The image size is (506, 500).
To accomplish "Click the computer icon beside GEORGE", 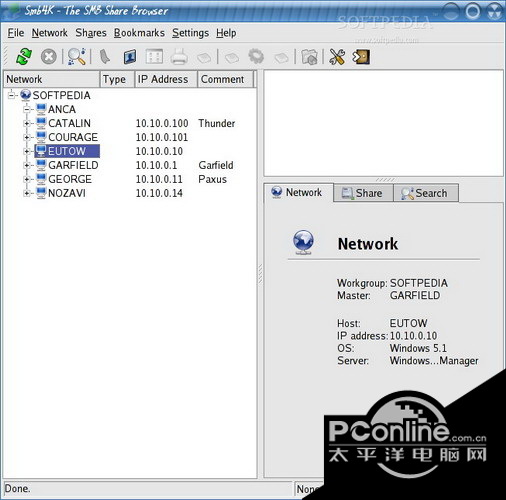I will tap(41, 179).
